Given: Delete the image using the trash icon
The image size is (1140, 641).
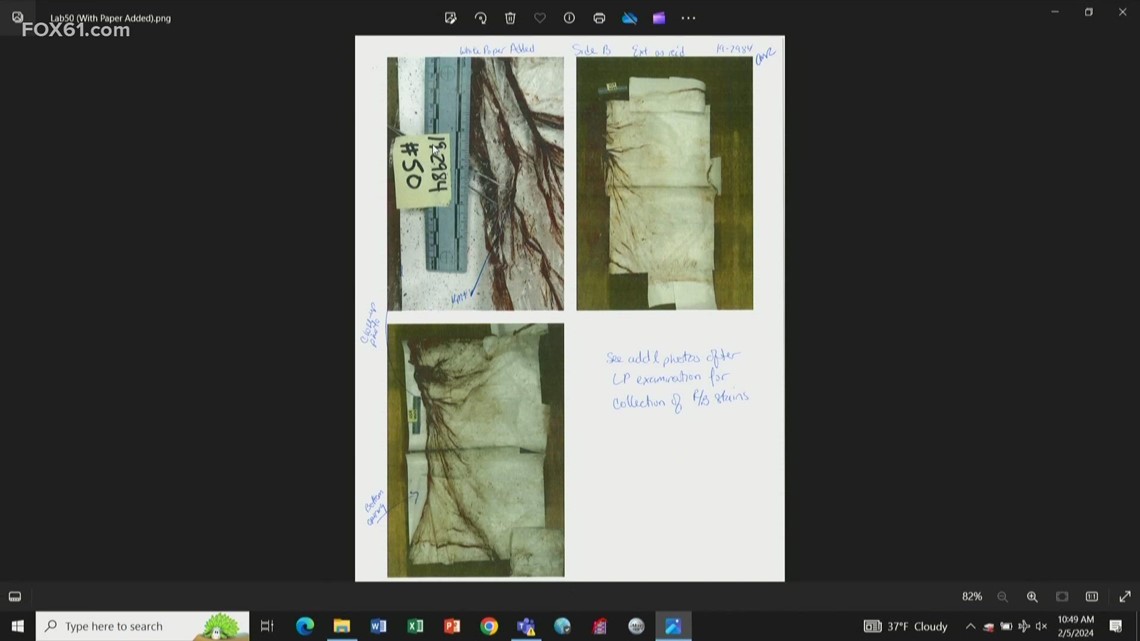Looking at the screenshot, I should pos(511,17).
